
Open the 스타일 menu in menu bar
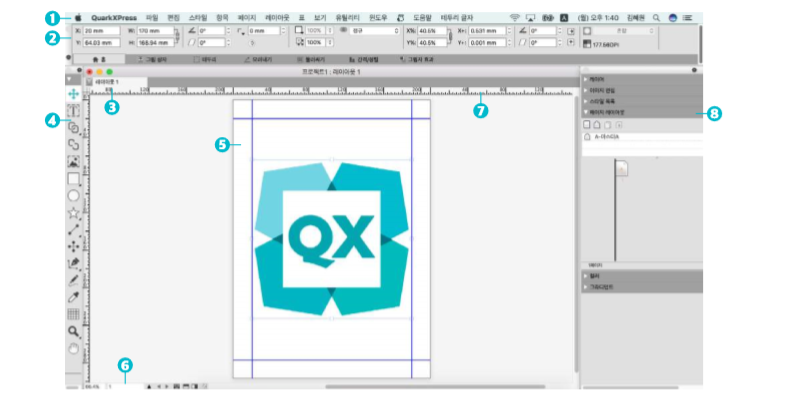(198, 18)
